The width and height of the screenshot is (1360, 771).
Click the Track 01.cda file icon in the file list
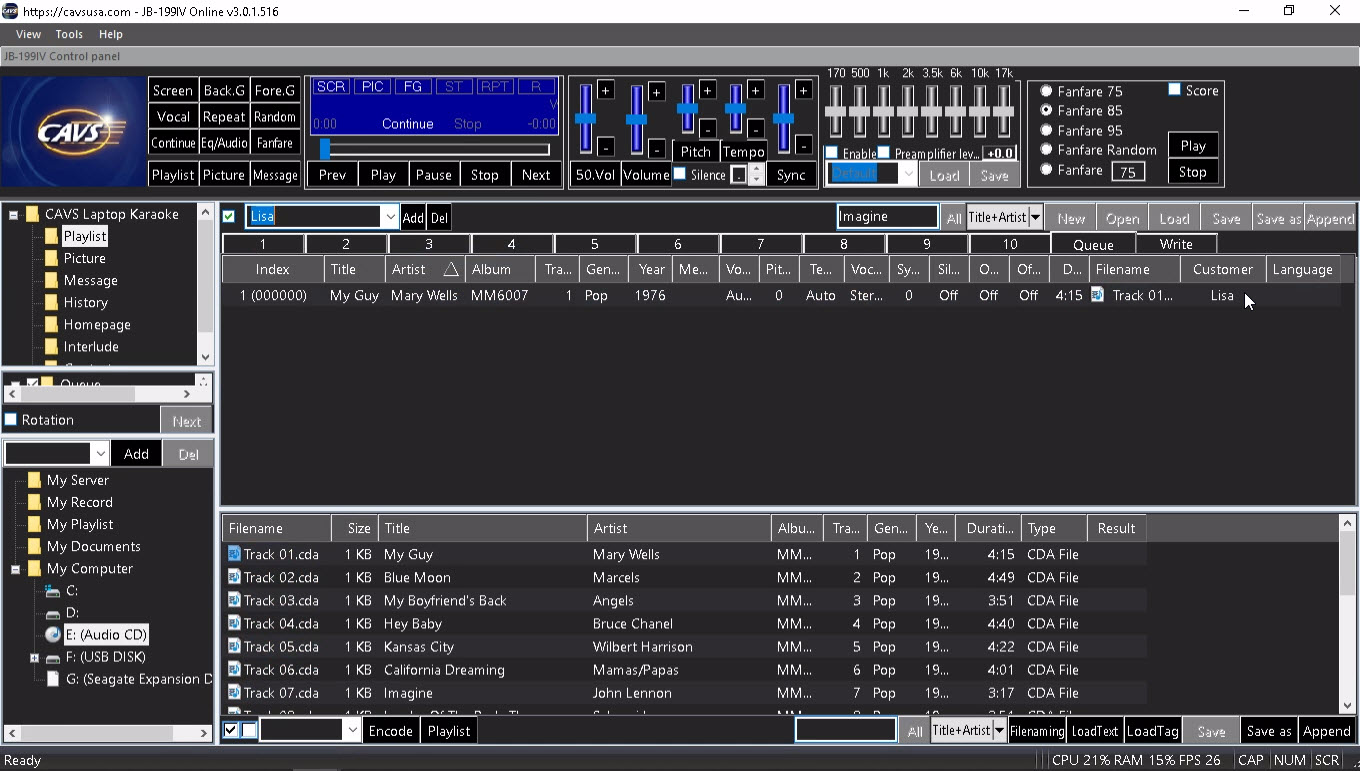235,553
